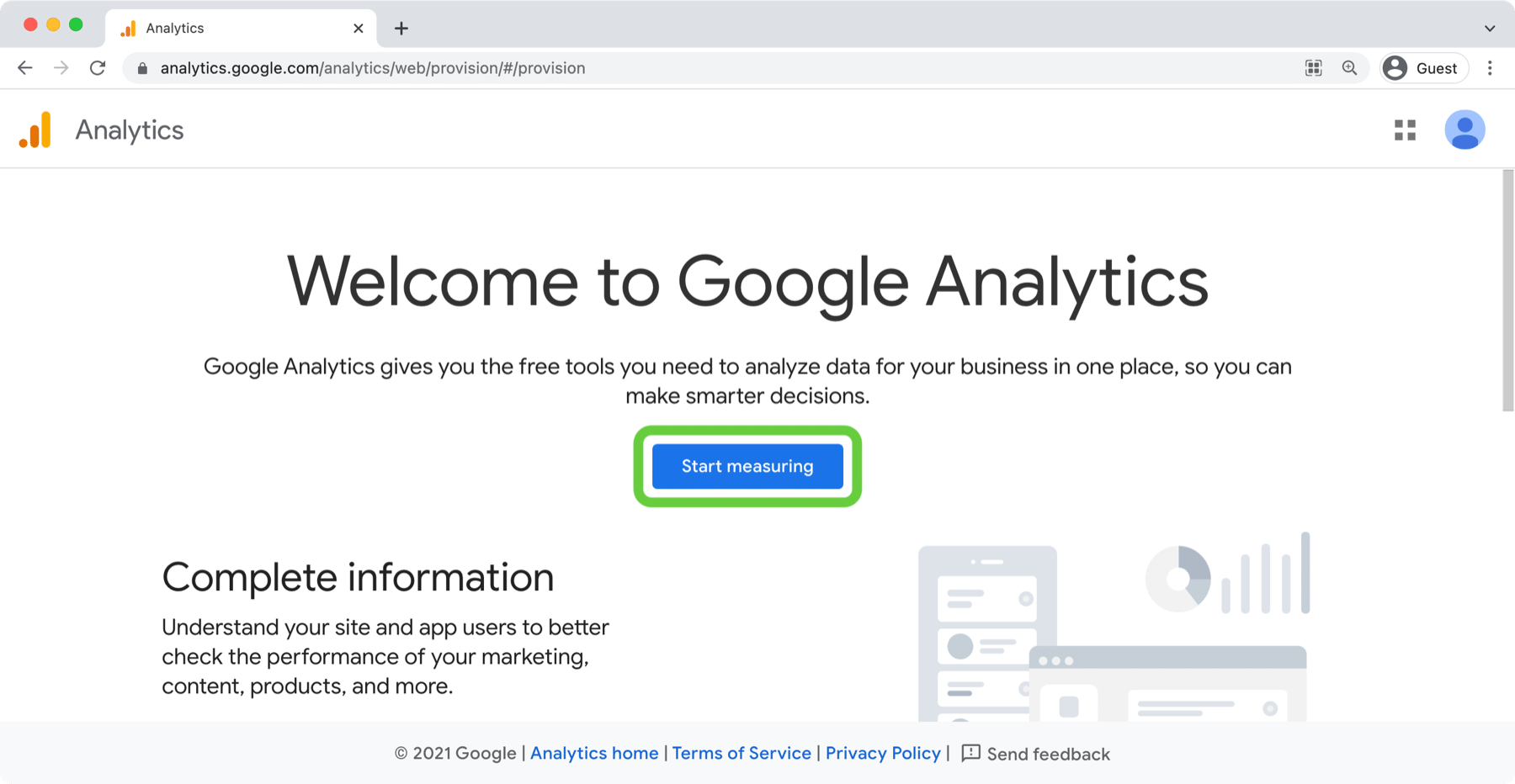Image resolution: width=1515 pixels, height=784 pixels.
Task: Open the Guest profile menu
Action: tap(1423, 68)
